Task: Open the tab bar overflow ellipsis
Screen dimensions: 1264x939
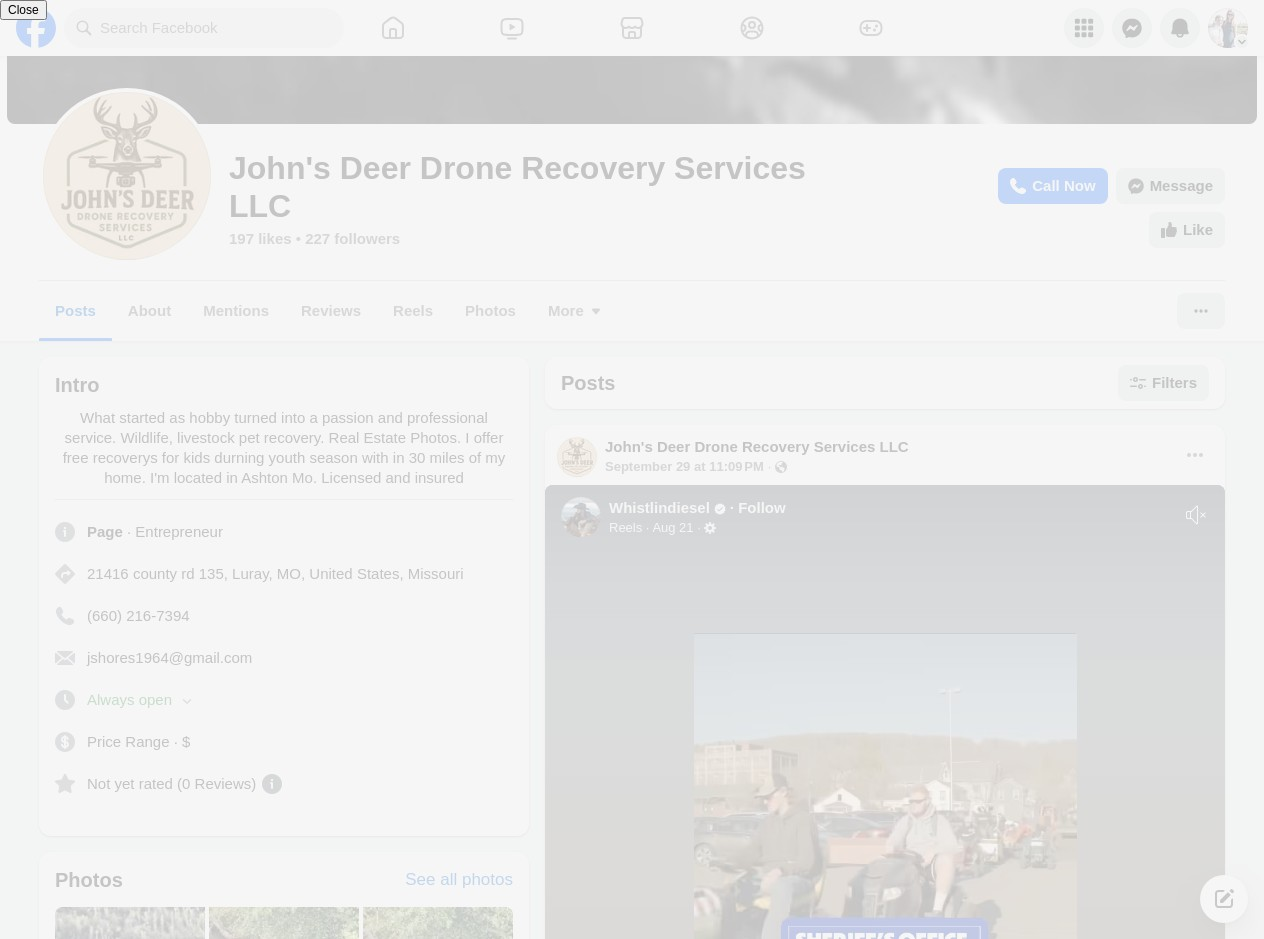Action: pyautogui.click(x=1201, y=310)
